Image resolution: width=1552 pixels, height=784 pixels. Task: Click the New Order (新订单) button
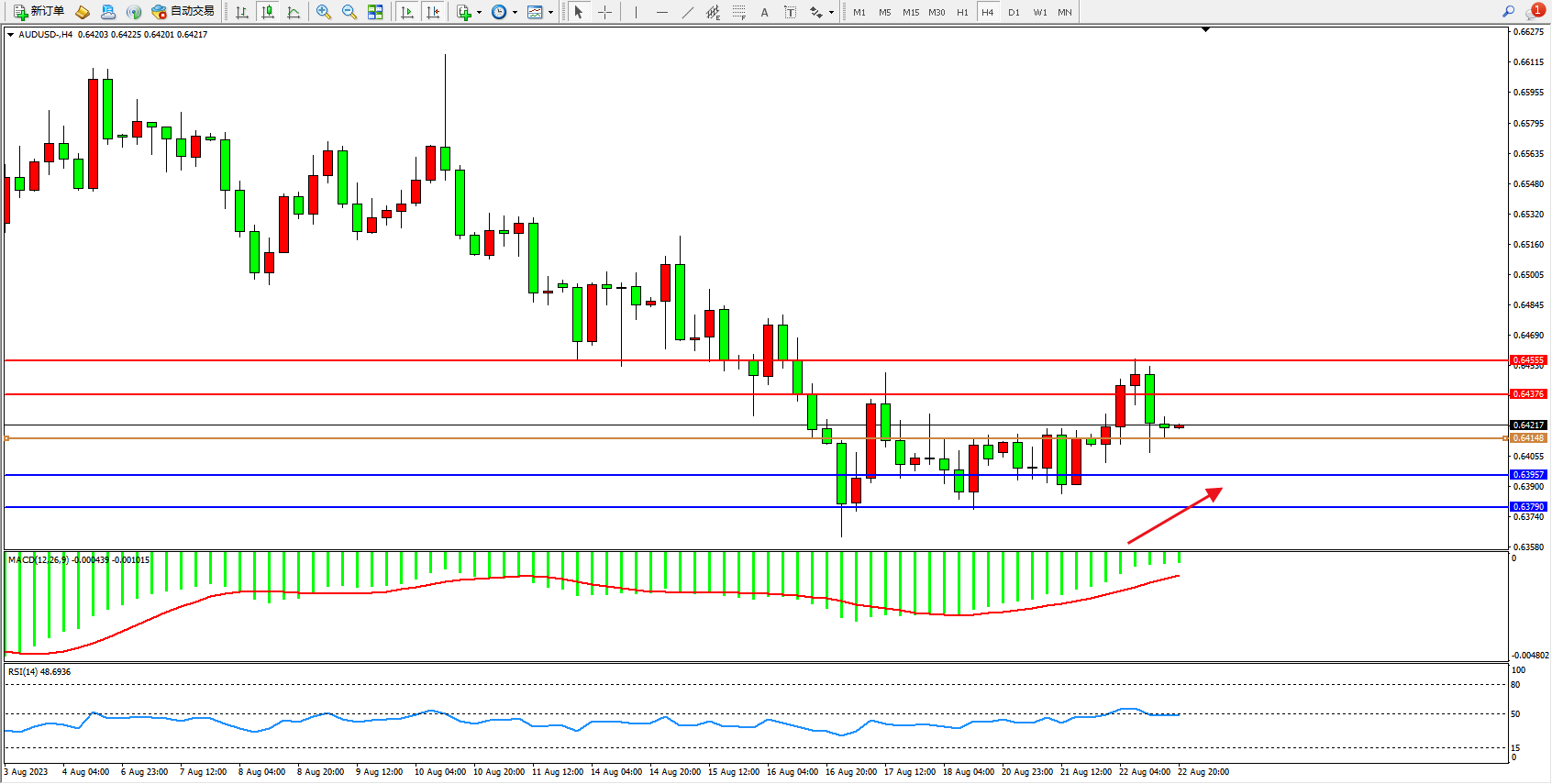coord(39,12)
